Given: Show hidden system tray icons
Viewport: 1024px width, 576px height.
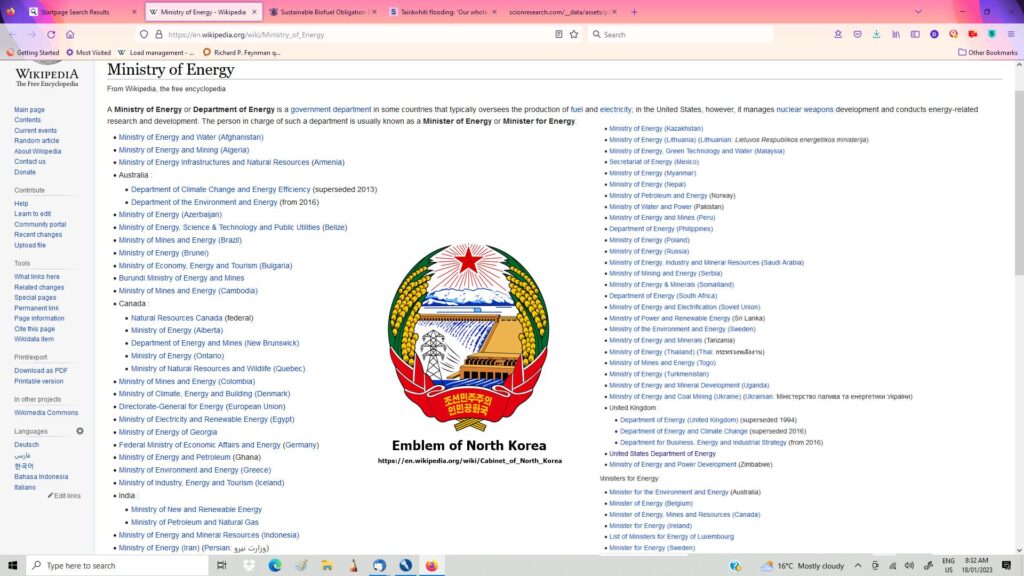Looking at the screenshot, I should tap(857, 565).
